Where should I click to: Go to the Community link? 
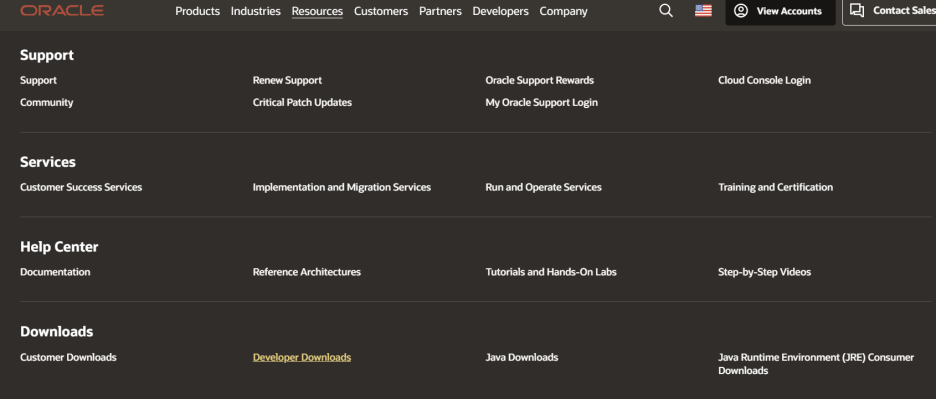pos(47,102)
